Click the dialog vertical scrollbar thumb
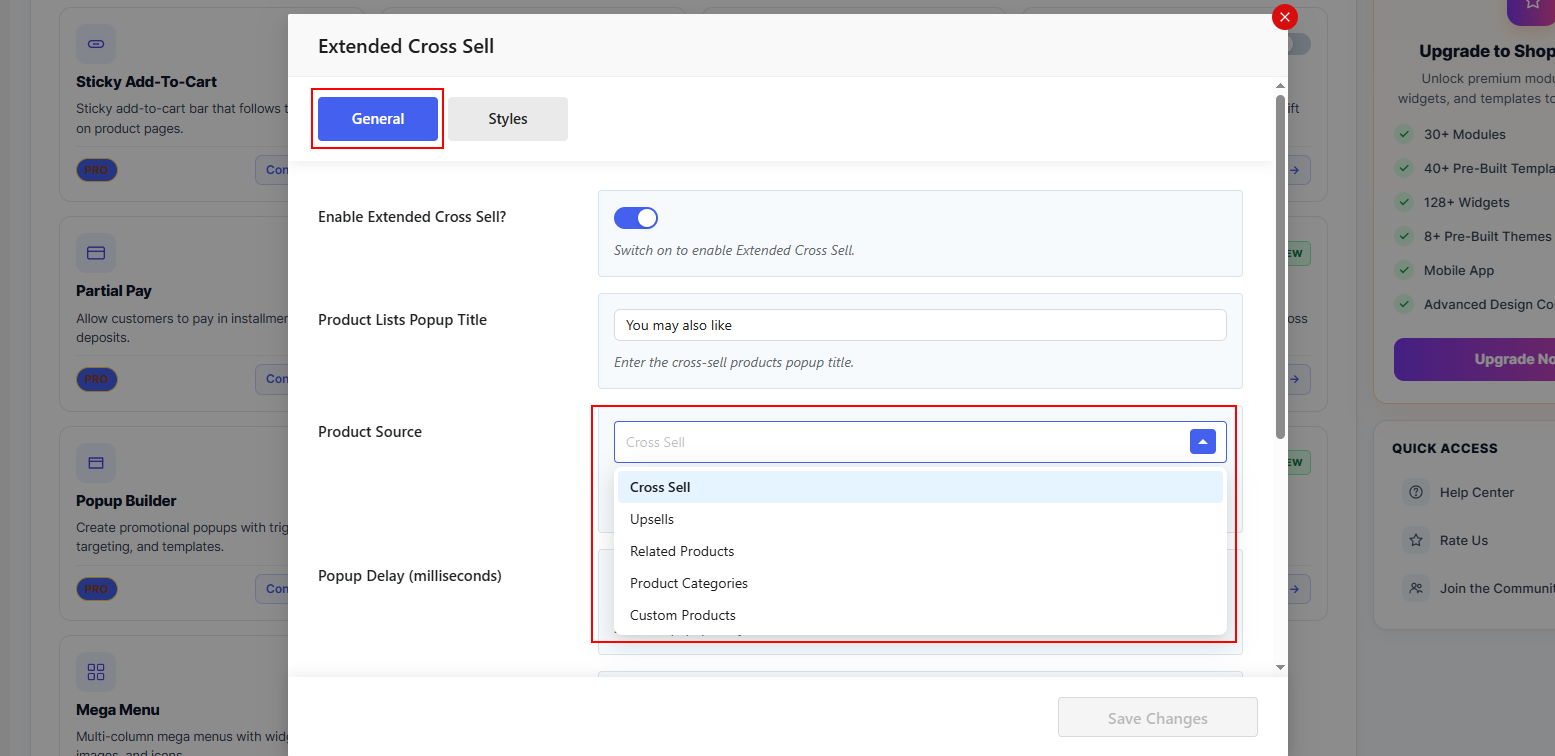Viewport: 1555px width, 756px height. point(1280,267)
